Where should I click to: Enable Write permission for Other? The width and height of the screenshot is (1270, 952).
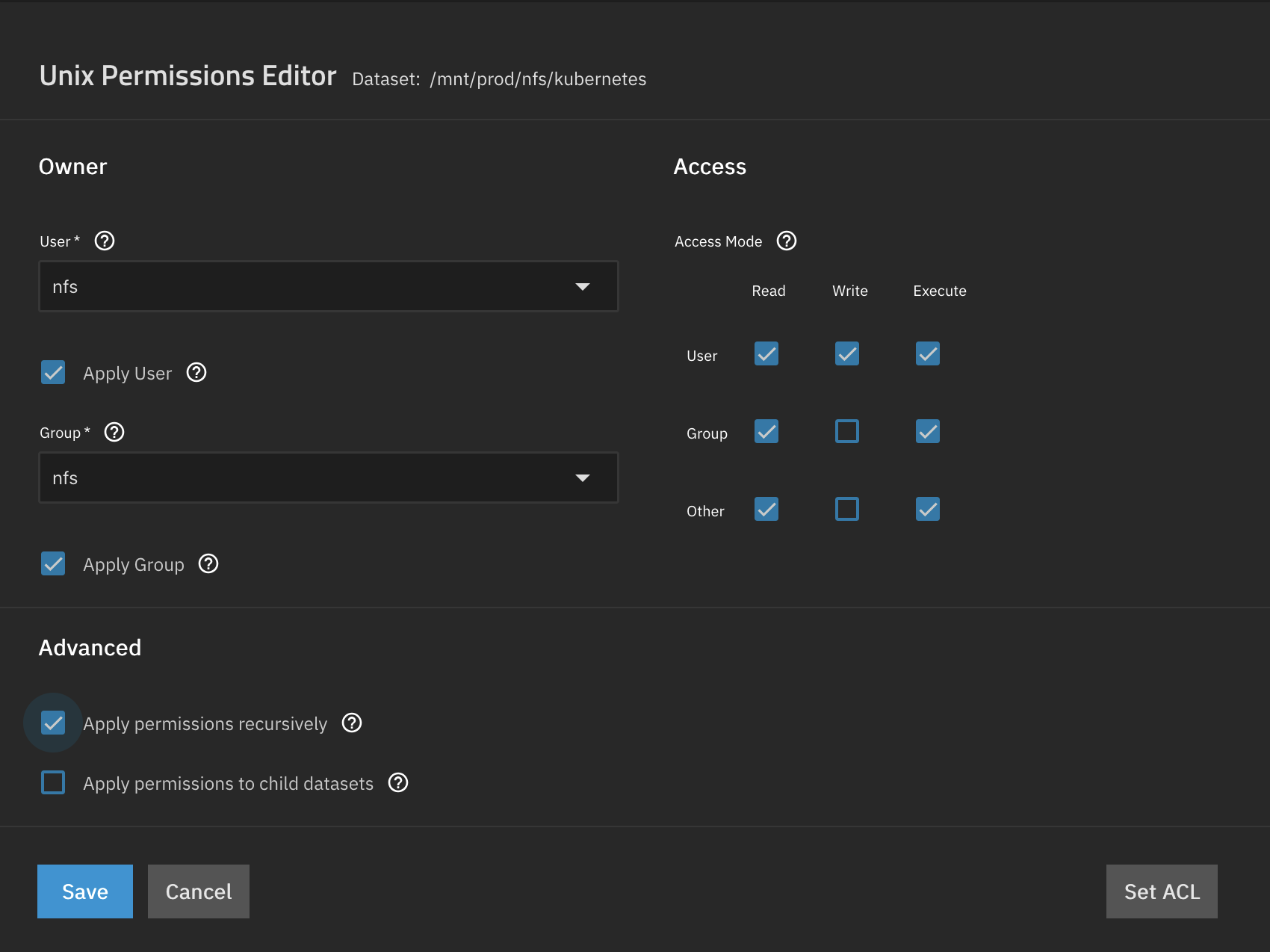[846, 509]
